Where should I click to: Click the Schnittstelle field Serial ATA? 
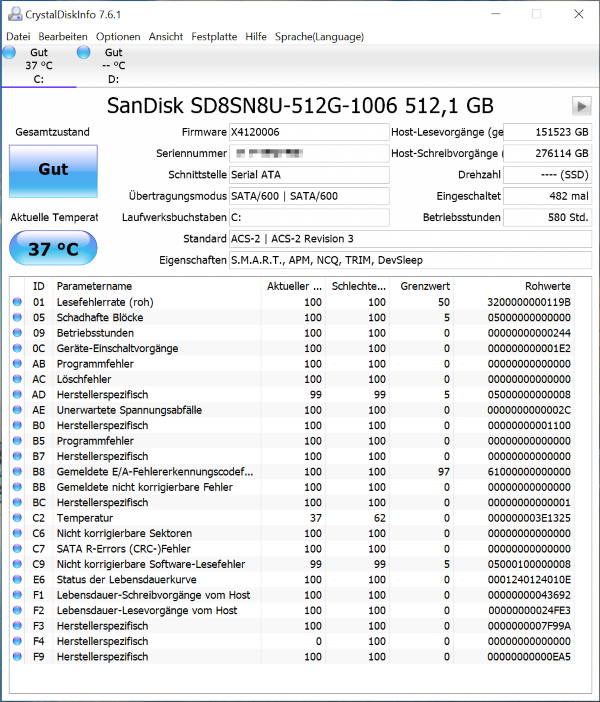tap(309, 175)
